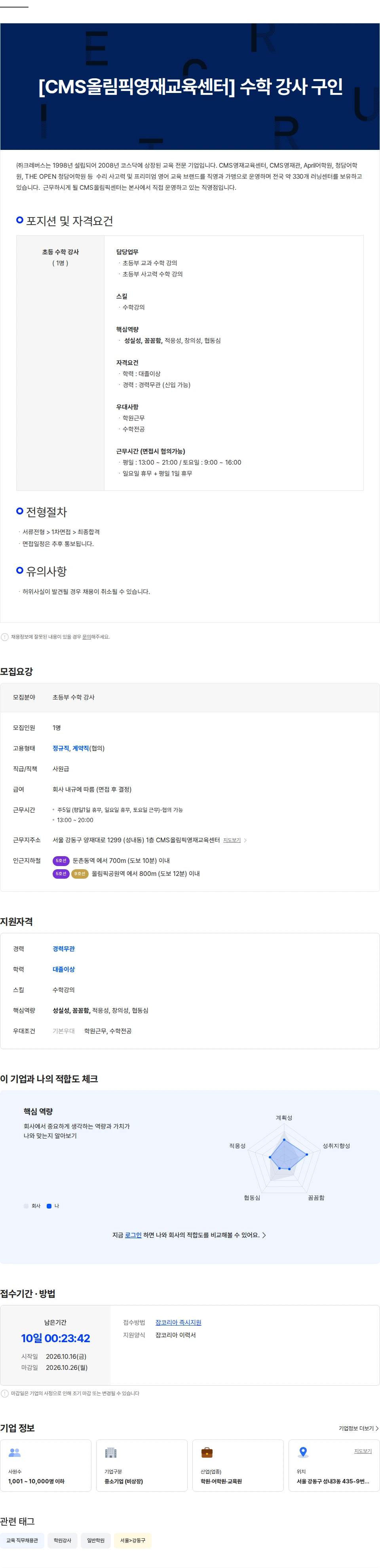
Task: Toggle the 나 legend in the radar chart
Action: [x=53, y=1206]
